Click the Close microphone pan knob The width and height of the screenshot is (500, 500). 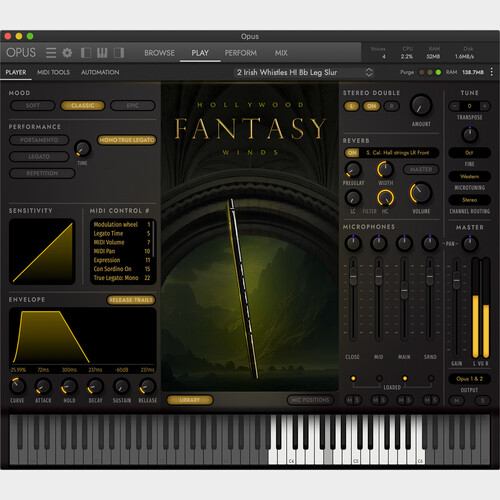point(353,243)
